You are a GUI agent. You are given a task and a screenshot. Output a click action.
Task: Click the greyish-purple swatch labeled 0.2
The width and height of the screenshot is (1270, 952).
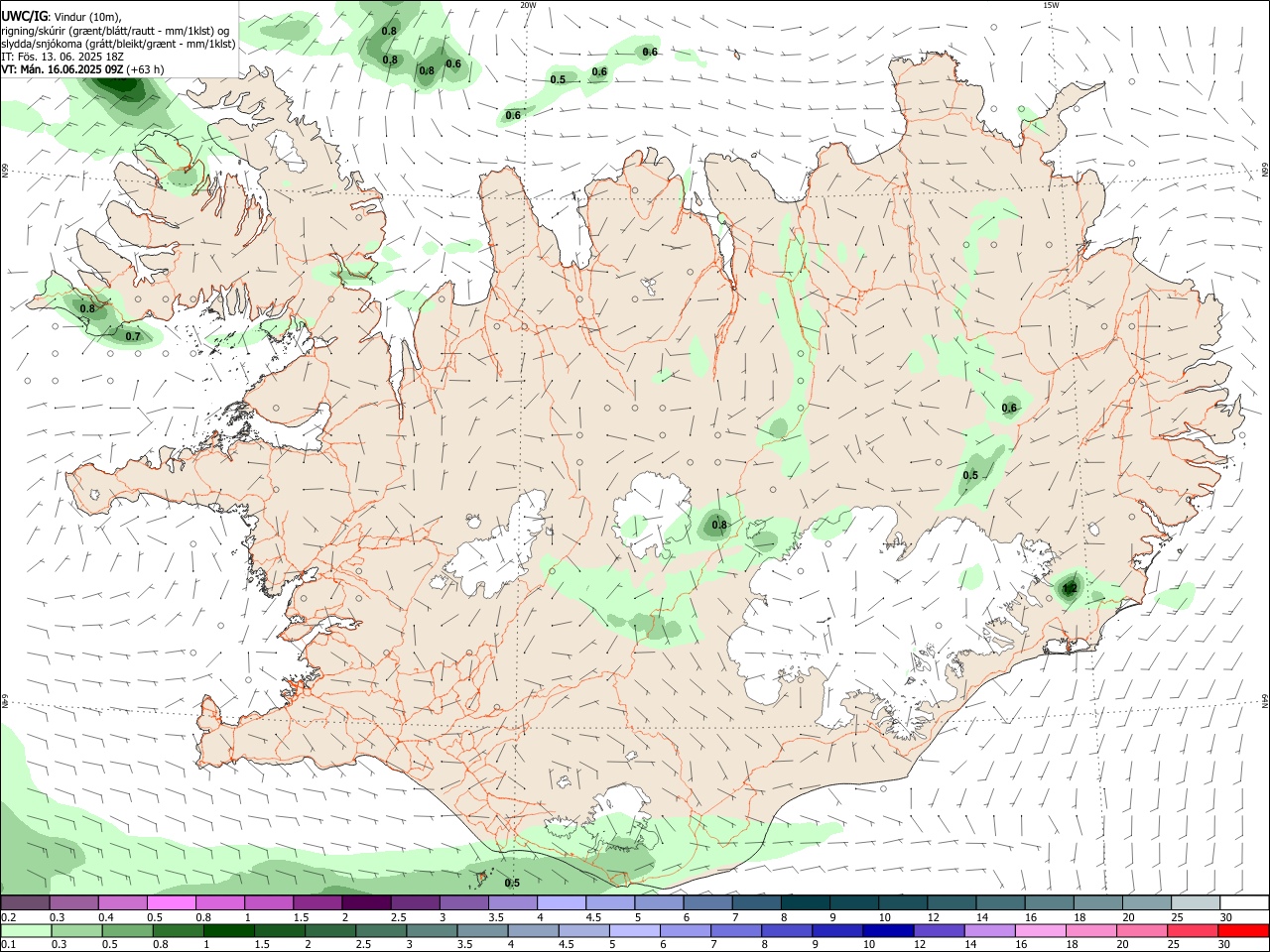pyautogui.click(x=26, y=903)
